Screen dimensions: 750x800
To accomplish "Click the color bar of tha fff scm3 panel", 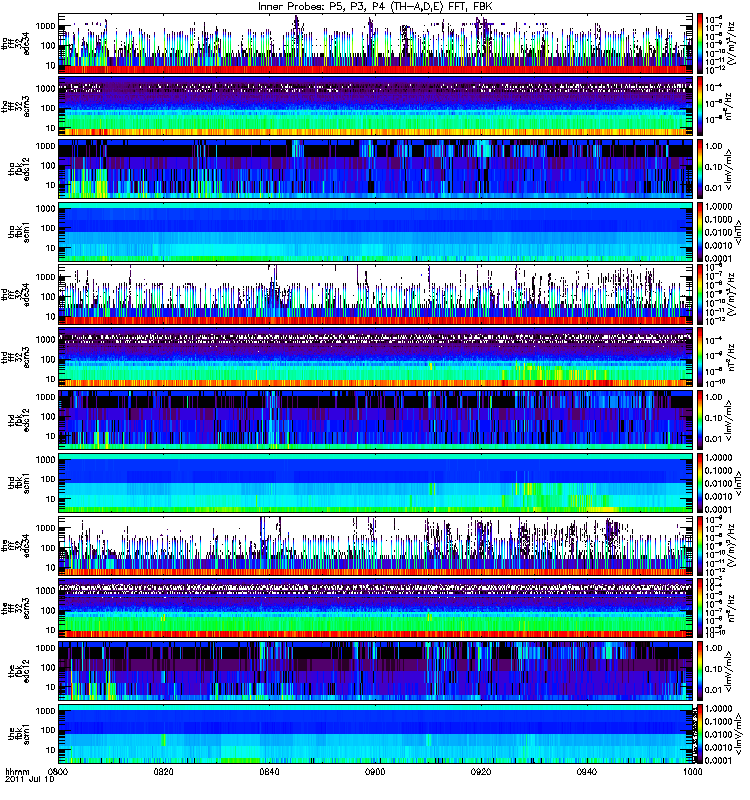I will [700, 106].
